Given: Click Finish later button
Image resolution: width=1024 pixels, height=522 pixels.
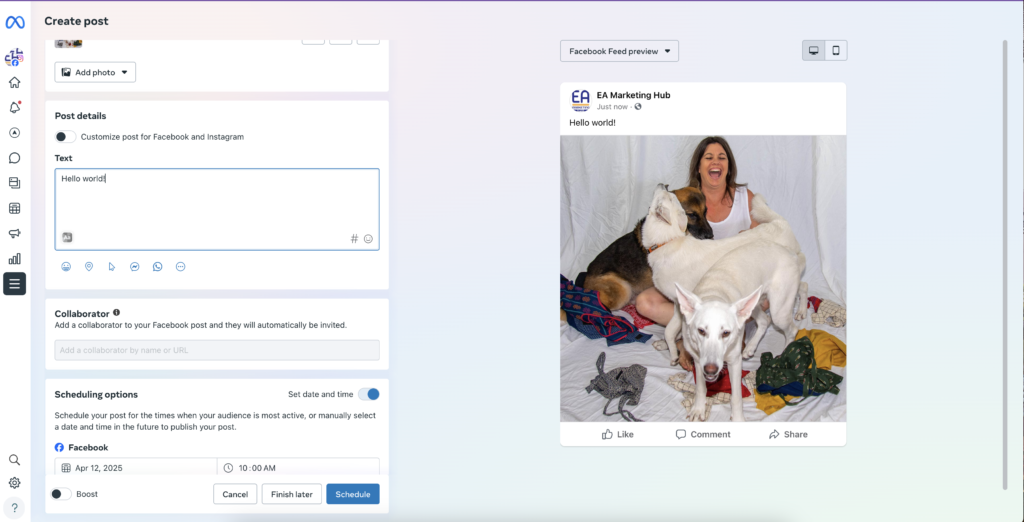Looking at the screenshot, I should (x=292, y=494).
